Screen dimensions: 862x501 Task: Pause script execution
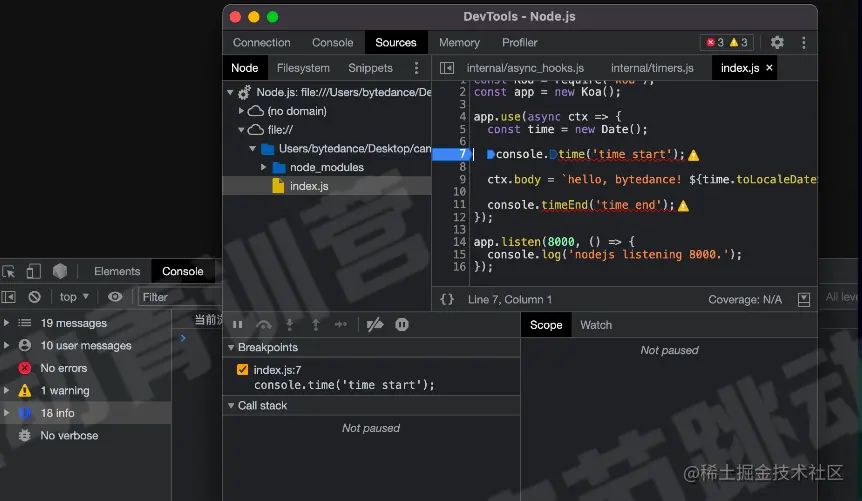click(237, 324)
